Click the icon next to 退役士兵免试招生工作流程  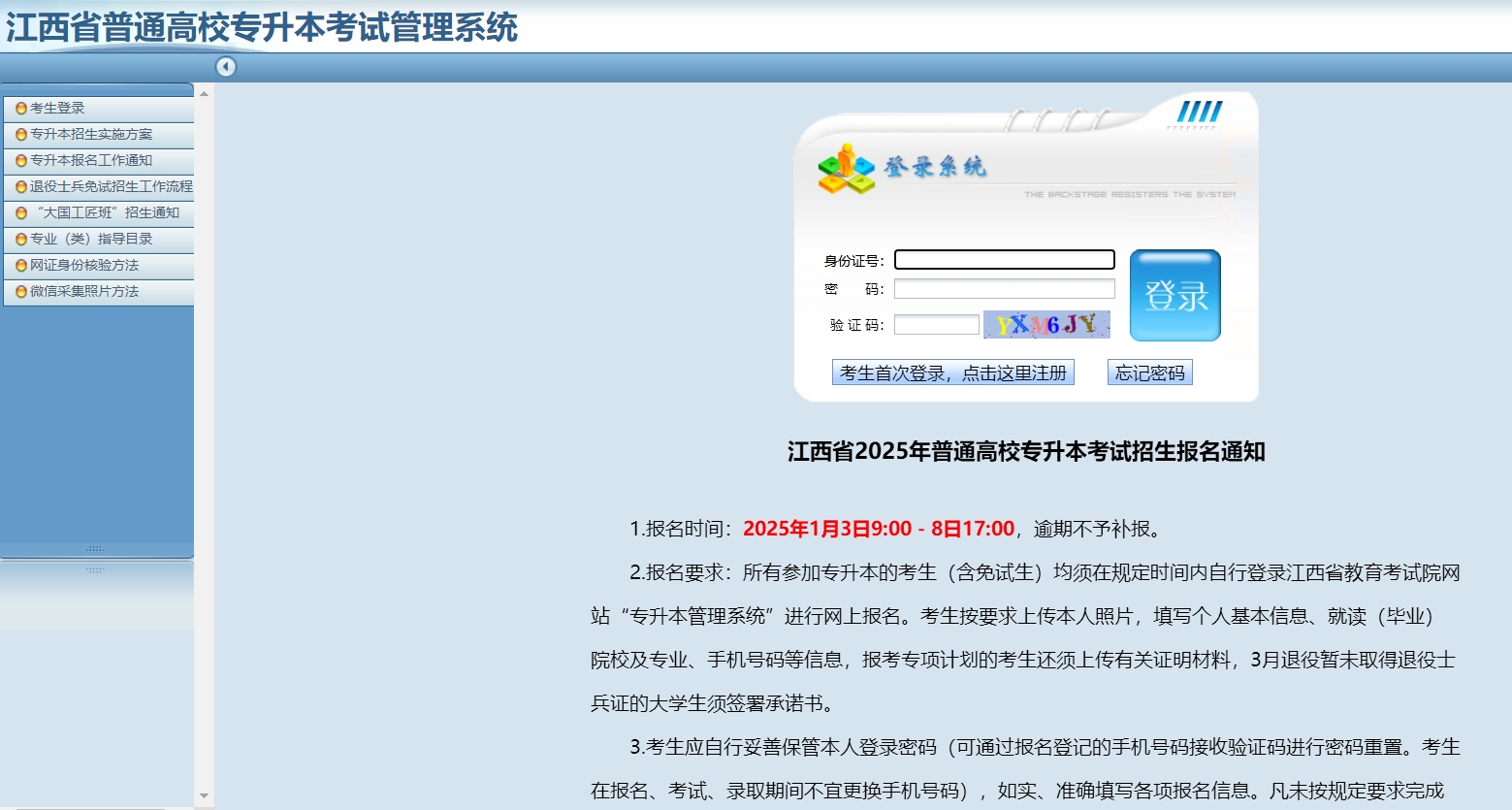click(21, 187)
